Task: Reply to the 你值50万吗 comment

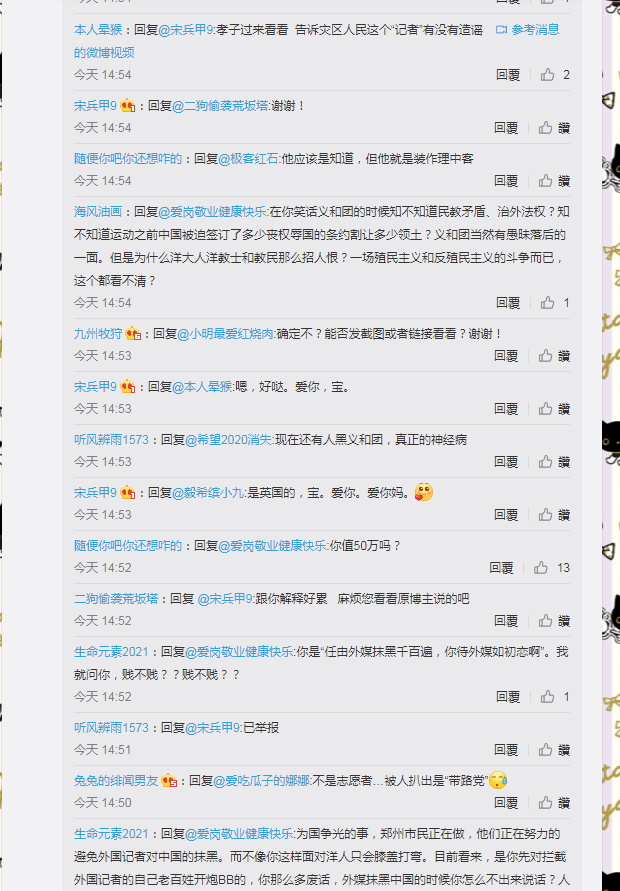Action: 501,568
